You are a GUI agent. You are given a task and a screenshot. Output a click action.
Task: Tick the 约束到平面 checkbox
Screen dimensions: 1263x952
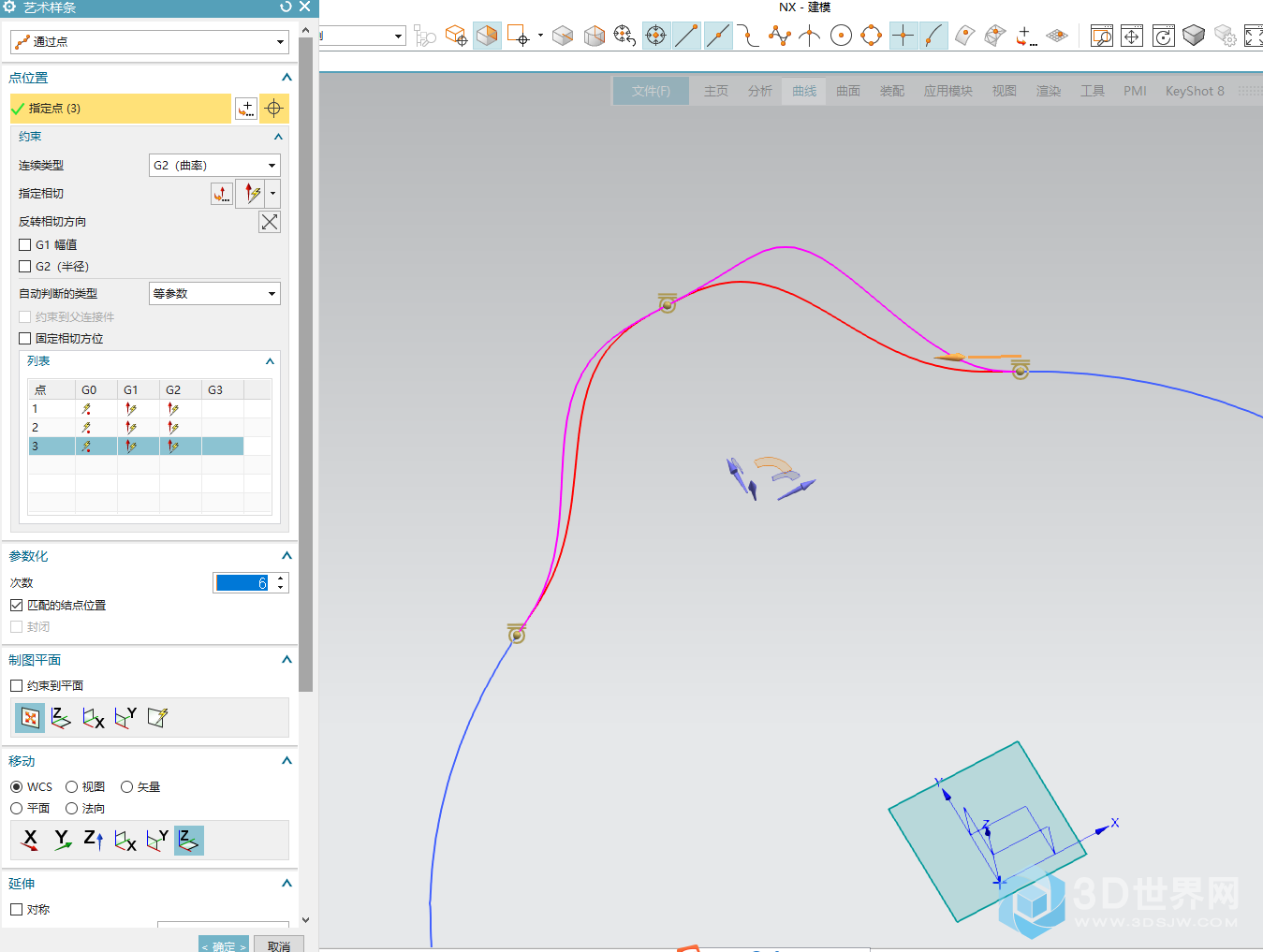[x=16, y=685]
